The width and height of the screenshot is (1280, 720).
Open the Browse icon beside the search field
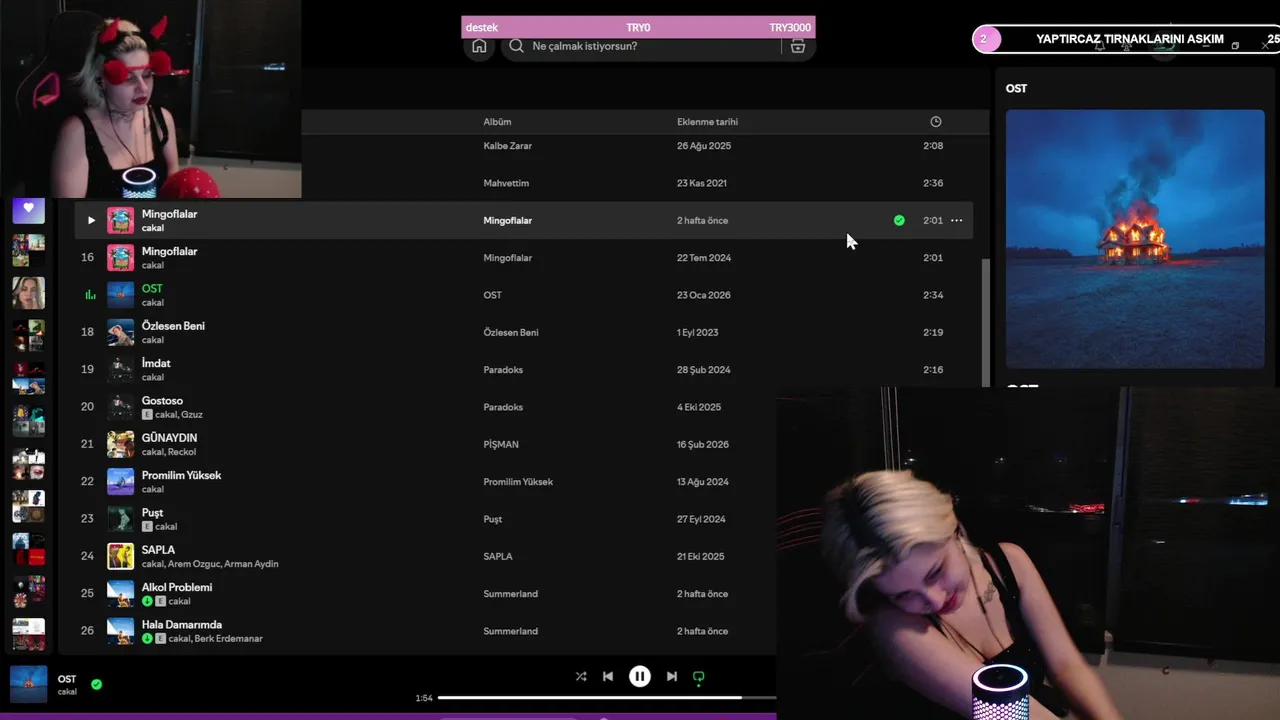point(797,46)
